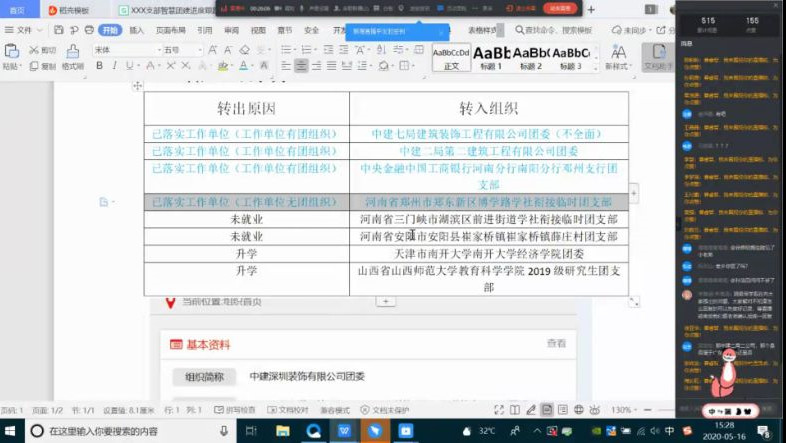The width and height of the screenshot is (786, 443).
Task: Click the Save icon in the quick access bar
Action: 59,30
